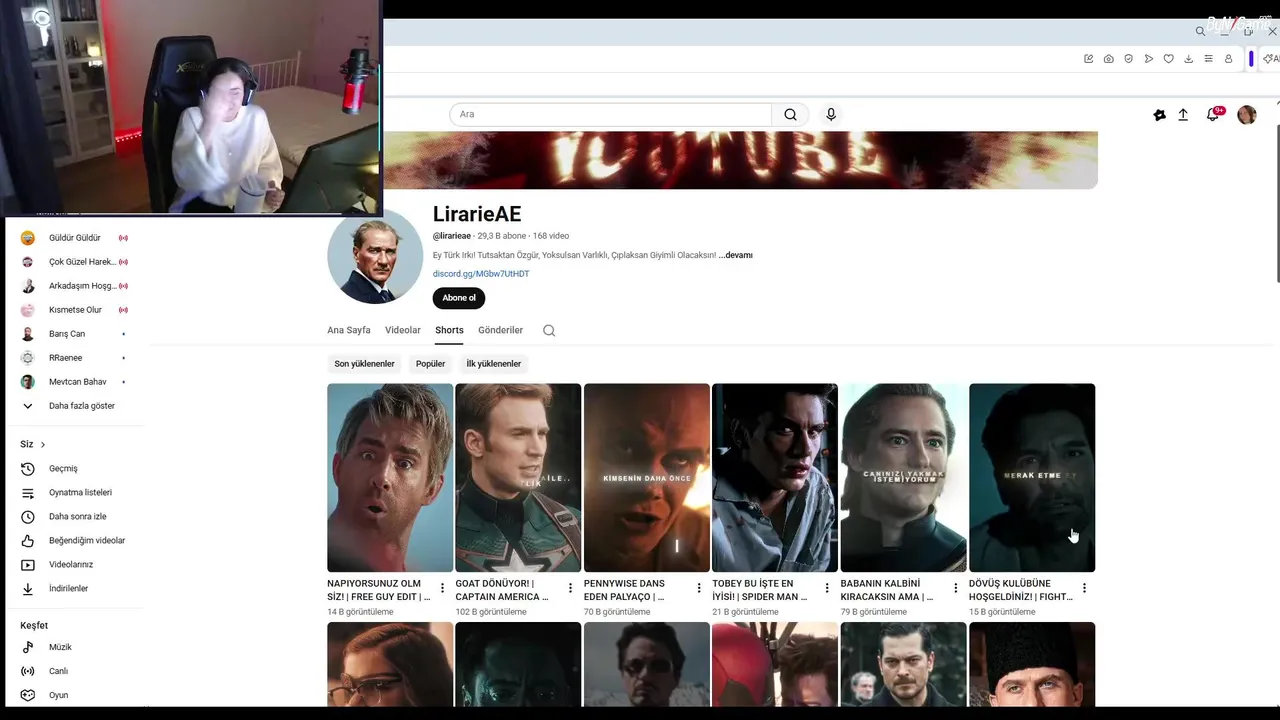Click the Ara search input field
Image resolution: width=1280 pixels, height=720 pixels.
610,114
